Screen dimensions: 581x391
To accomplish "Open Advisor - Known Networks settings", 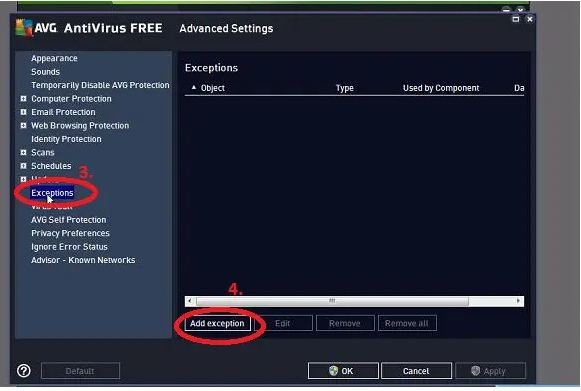I will (x=83, y=260).
